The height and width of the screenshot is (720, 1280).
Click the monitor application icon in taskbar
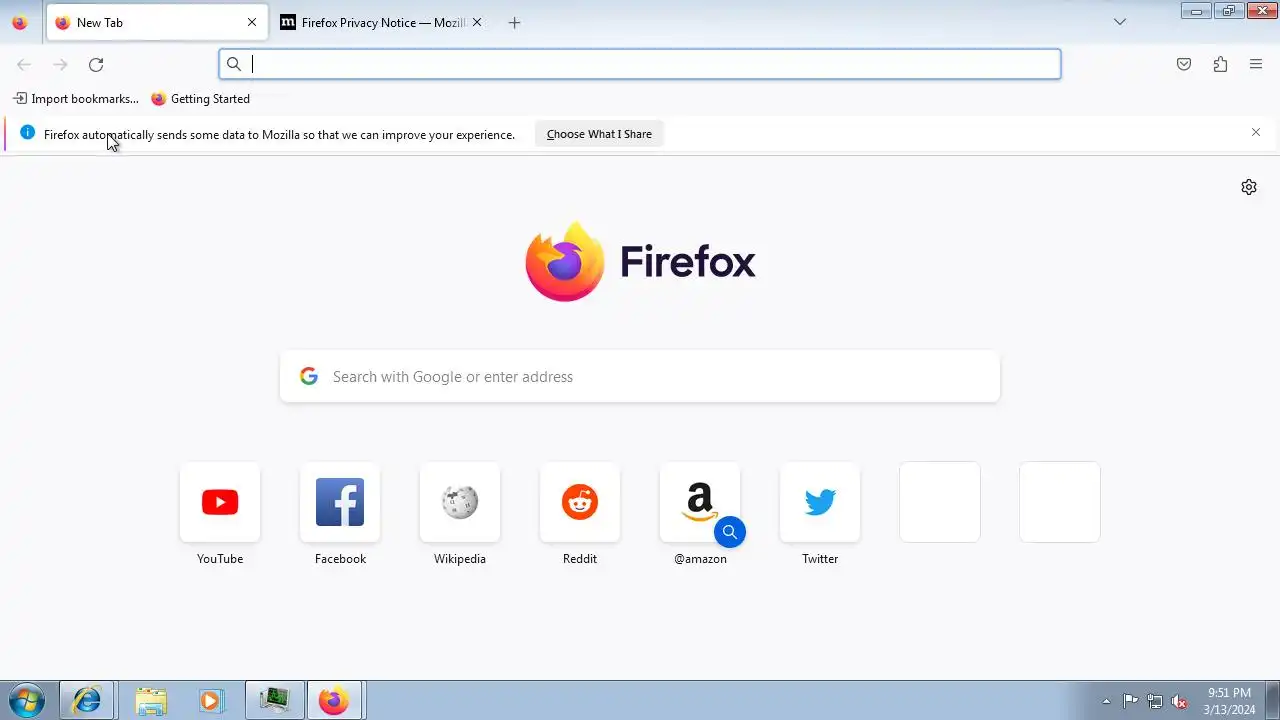click(274, 701)
